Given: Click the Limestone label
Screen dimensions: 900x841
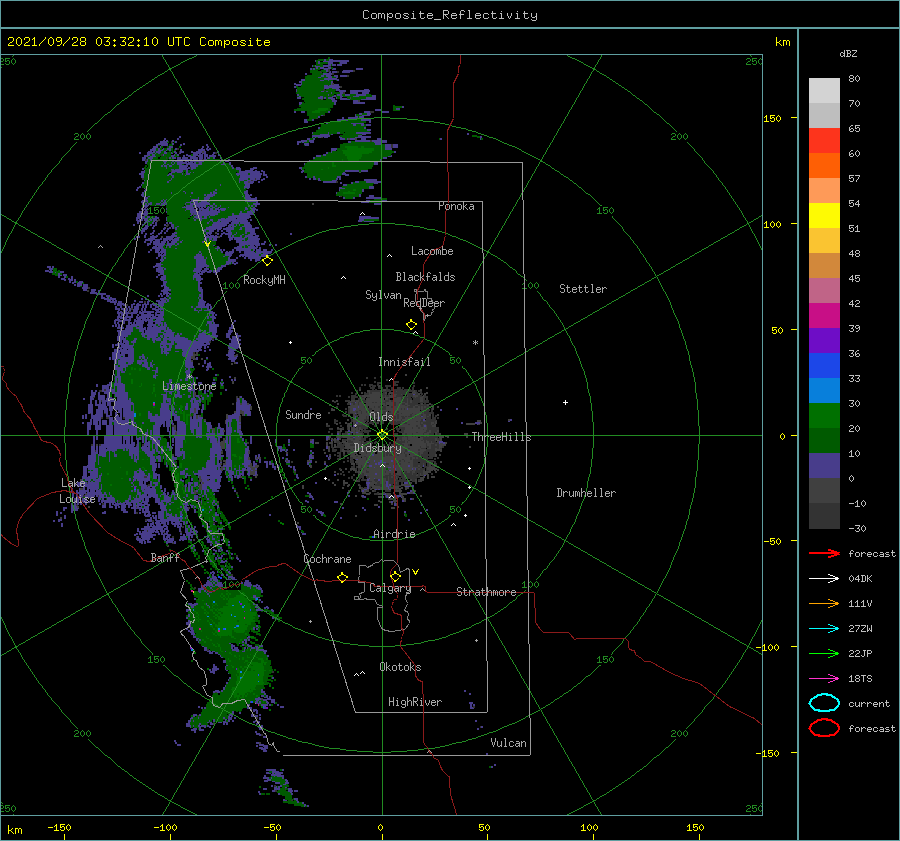Looking at the screenshot, I should [189, 386].
